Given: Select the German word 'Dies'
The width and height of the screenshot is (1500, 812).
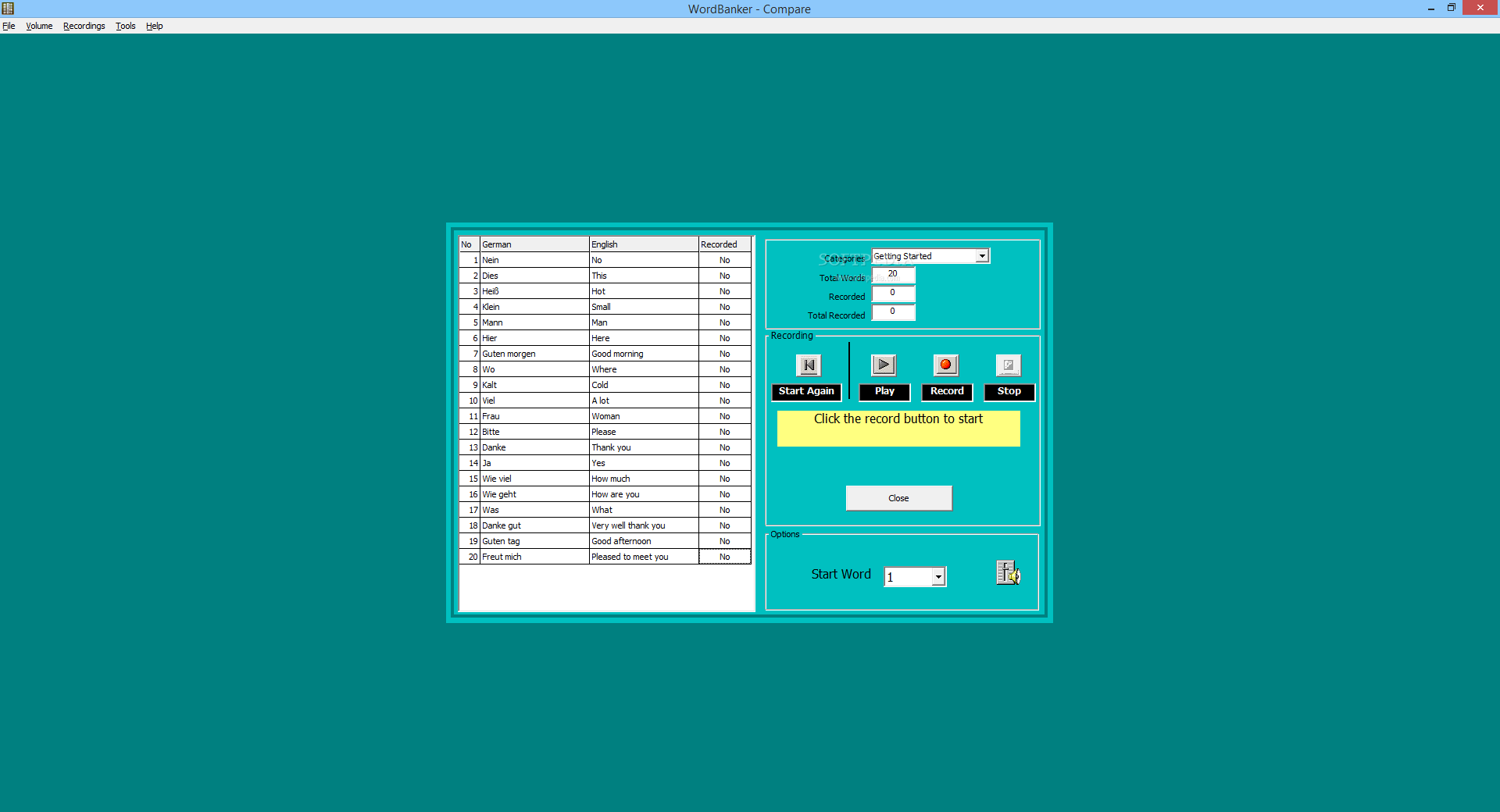Looking at the screenshot, I should [x=534, y=276].
